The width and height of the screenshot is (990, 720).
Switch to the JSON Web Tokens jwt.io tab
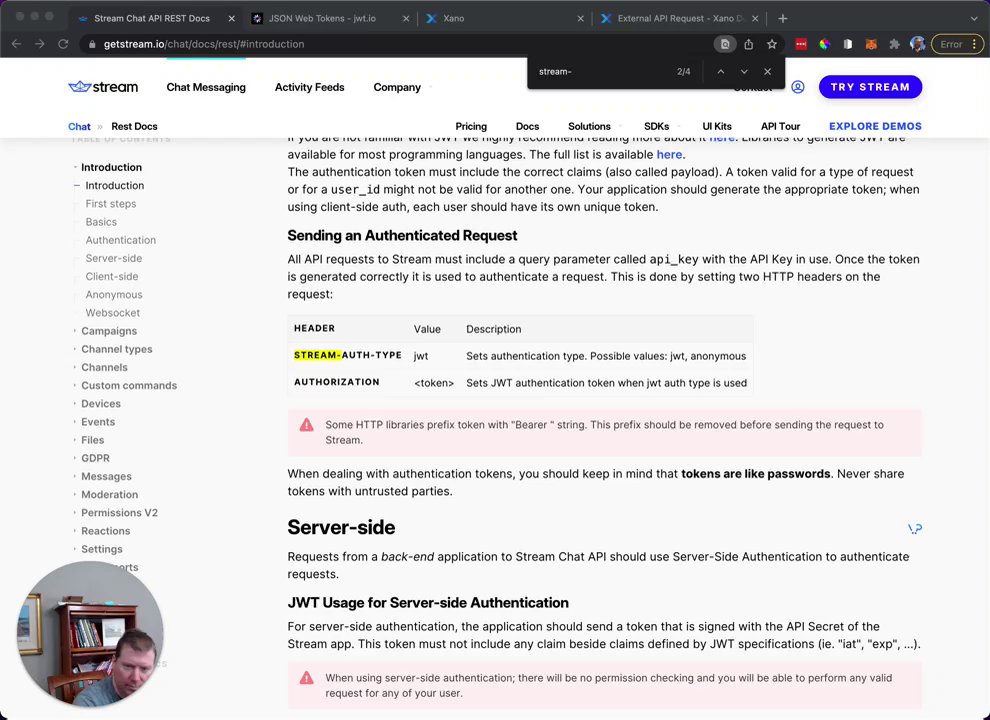(x=322, y=18)
